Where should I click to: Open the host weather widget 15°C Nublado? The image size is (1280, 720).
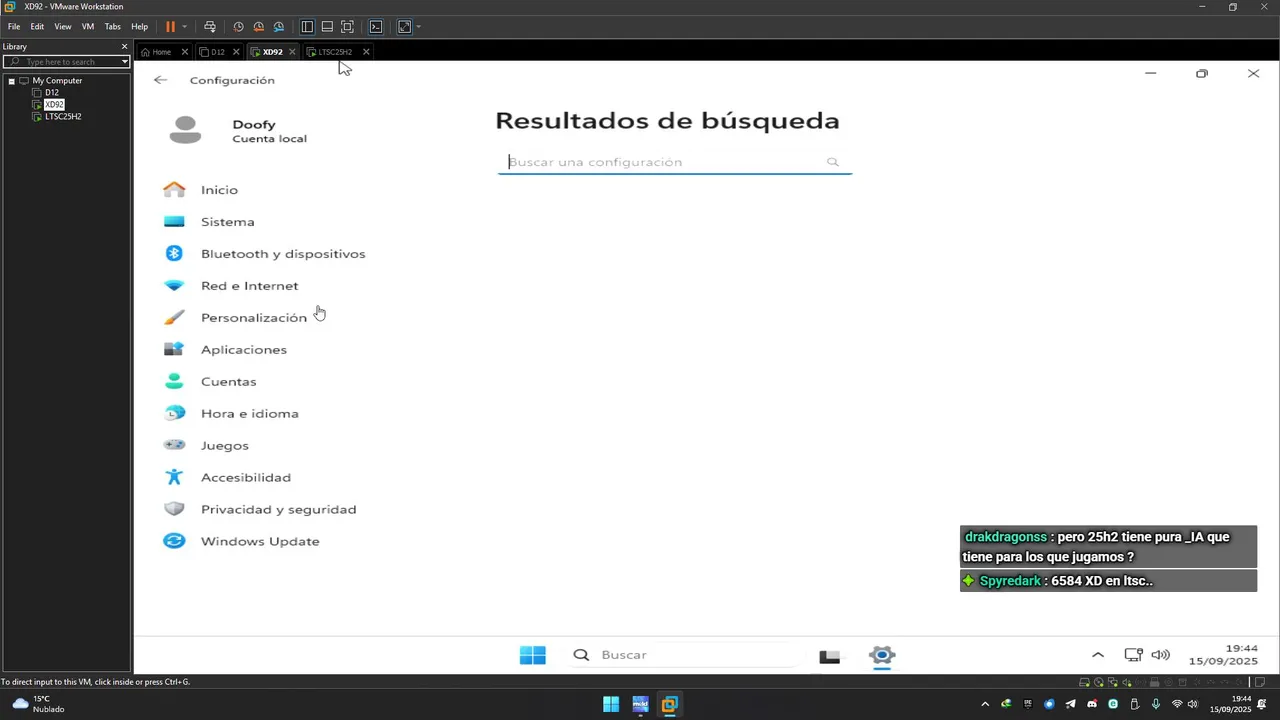(x=38, y=704)
